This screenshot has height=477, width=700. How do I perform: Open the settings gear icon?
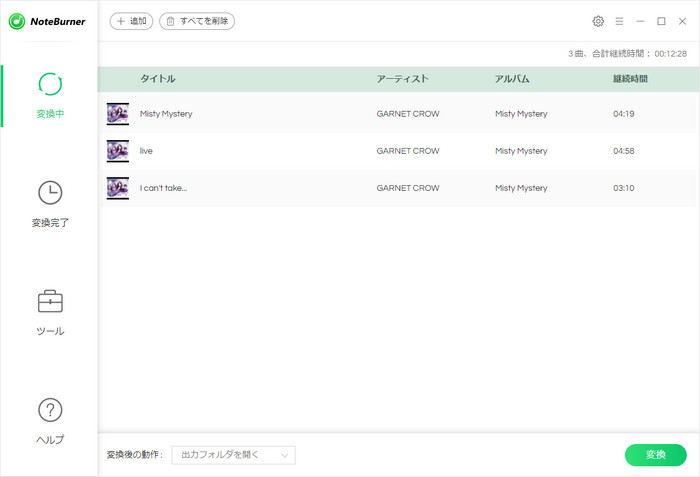click(x=598, y=21)
